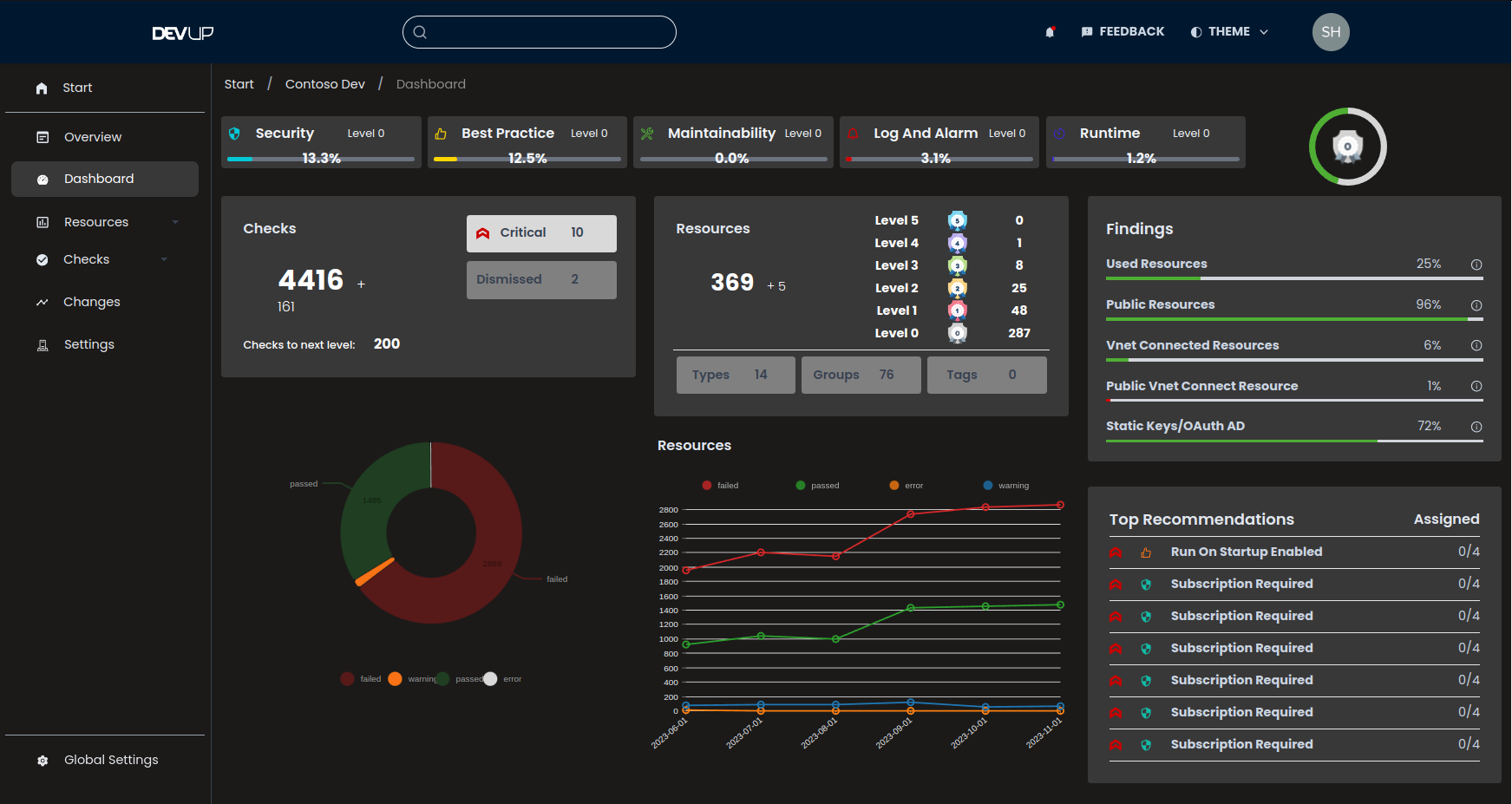
Task: Click the Level 0 badge icon
Action: pyautogui.click(x=958, y=333)
